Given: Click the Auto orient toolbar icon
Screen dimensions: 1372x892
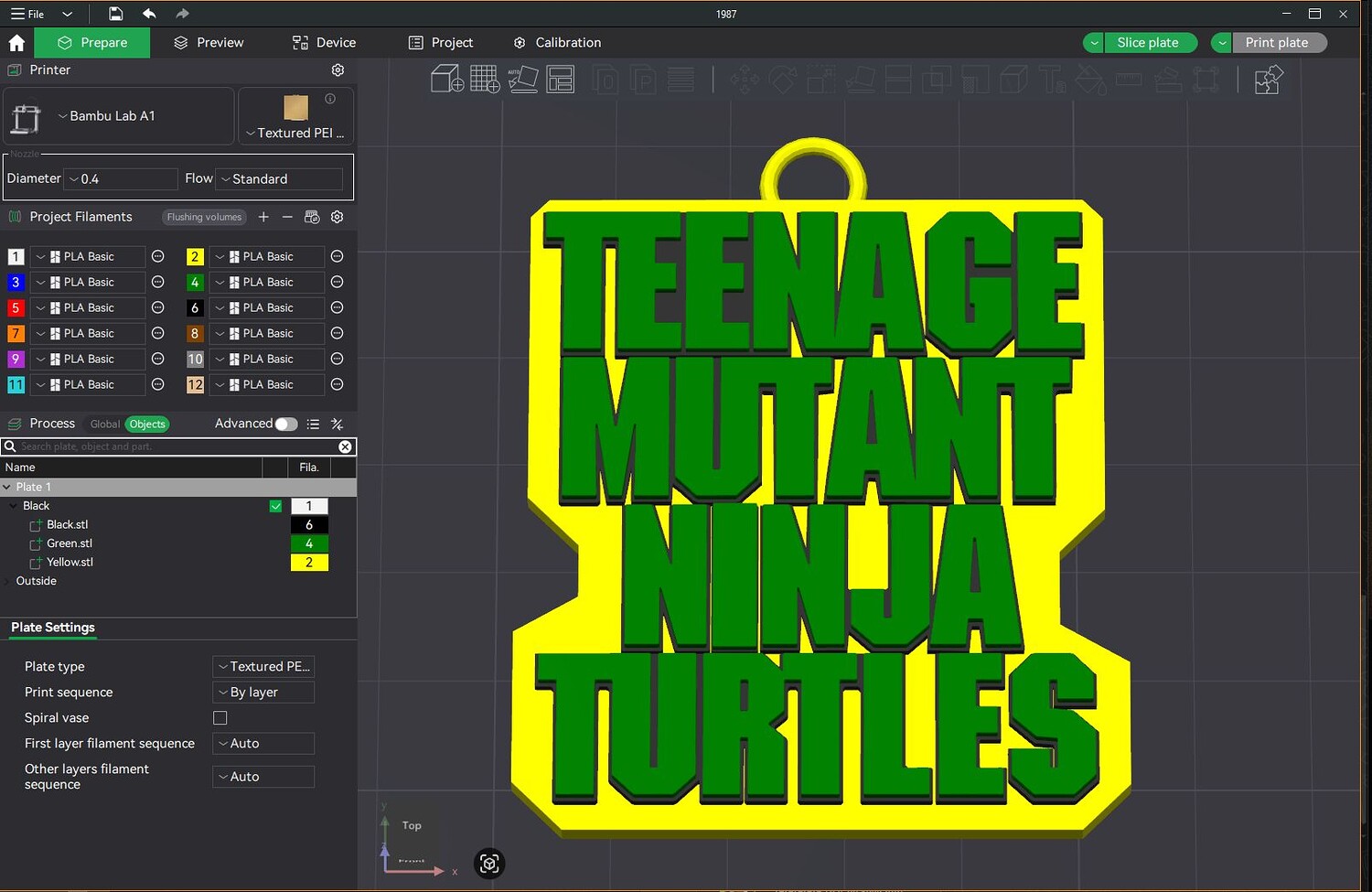Looking at the screenshot, I should point(522,80).
